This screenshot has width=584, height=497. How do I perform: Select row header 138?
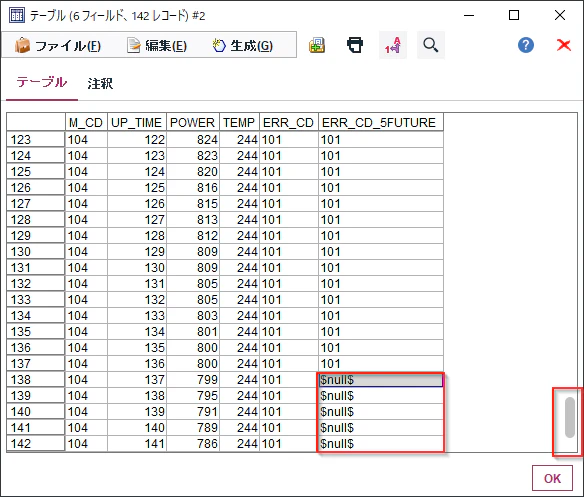click(35, 380)
